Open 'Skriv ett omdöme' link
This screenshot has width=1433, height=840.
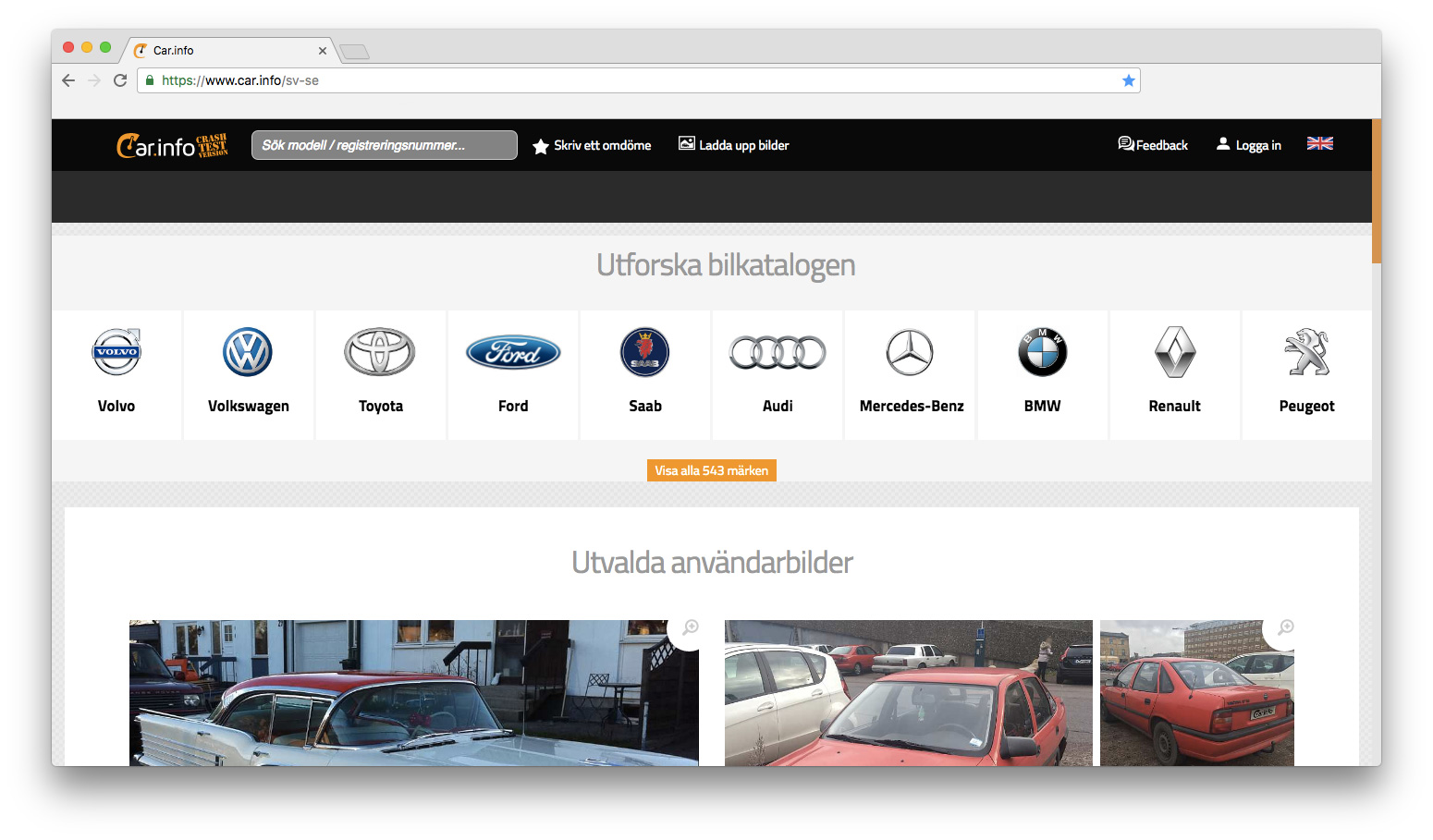(x=593, y=145)
